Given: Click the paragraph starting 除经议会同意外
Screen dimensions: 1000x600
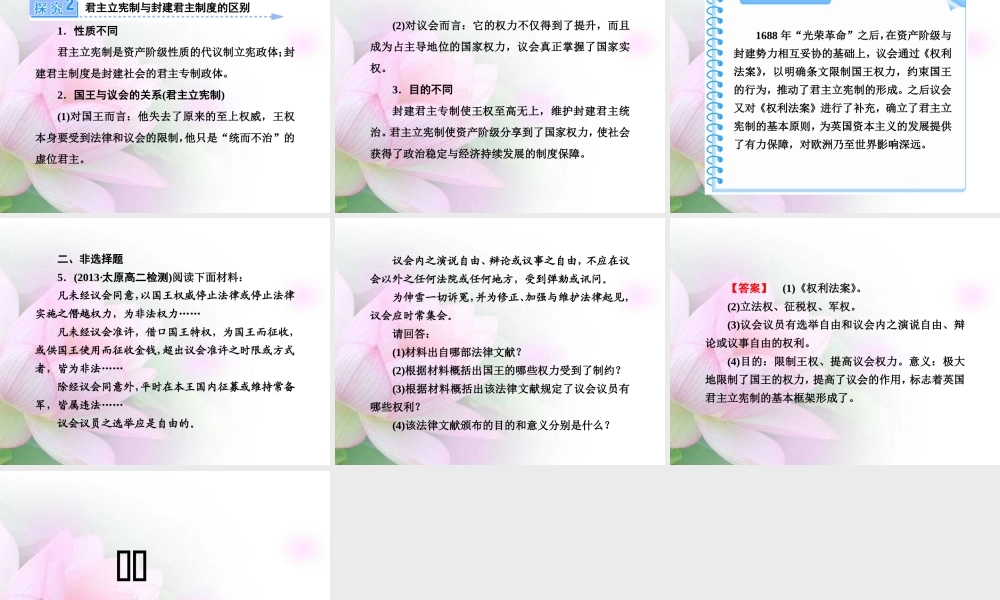Looking at the screenshot, I should click(x=165, y=396).
